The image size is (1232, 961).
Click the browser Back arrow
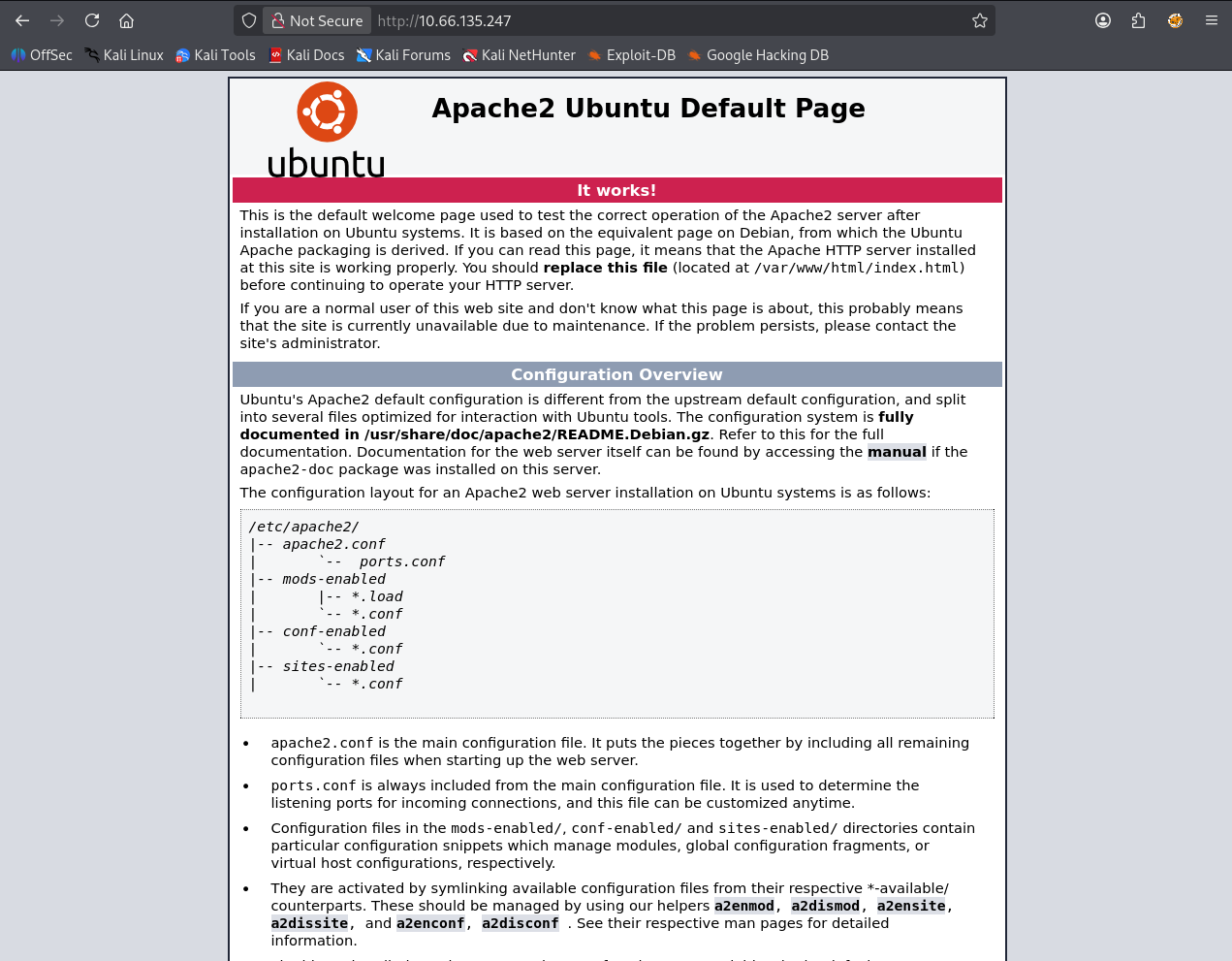pos(22,20)
